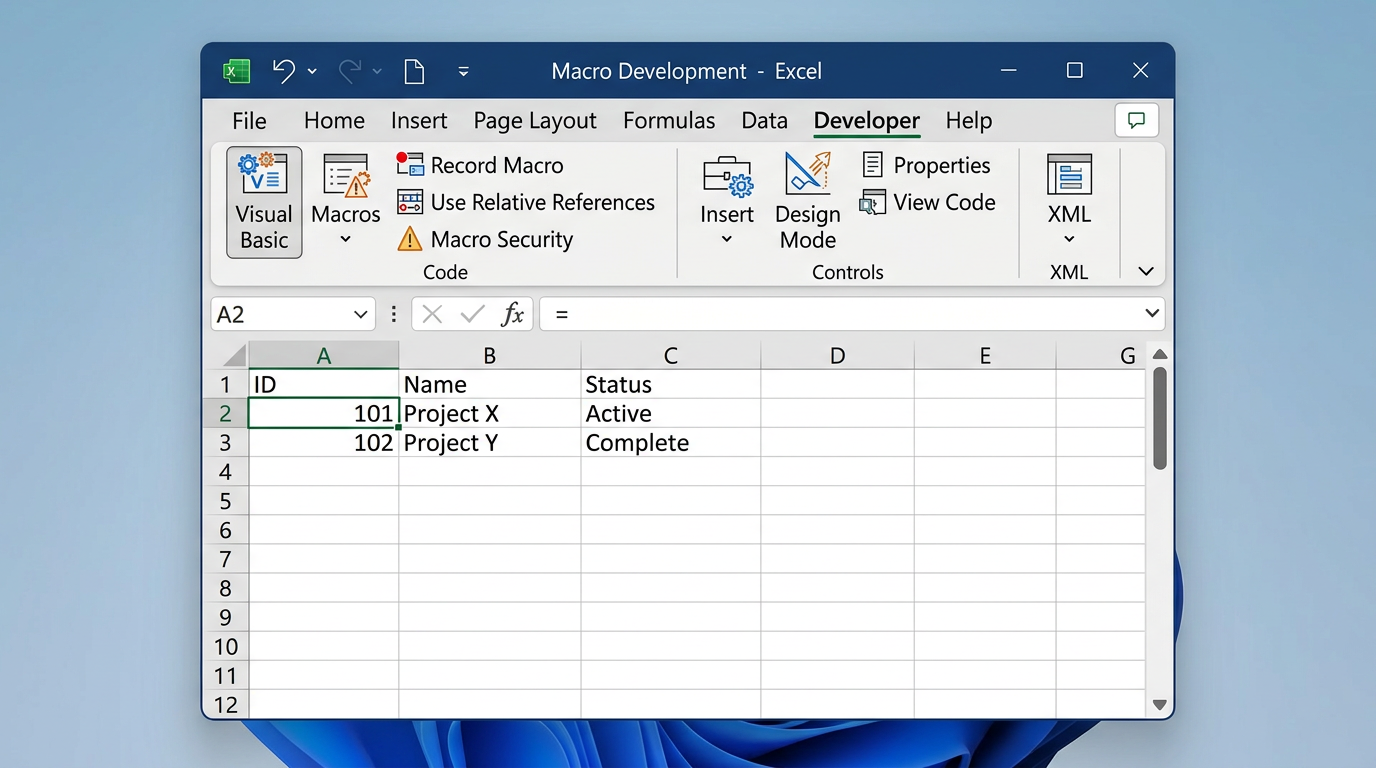
Task: Toggle Use Relative References
Action: tap(526, 203)
